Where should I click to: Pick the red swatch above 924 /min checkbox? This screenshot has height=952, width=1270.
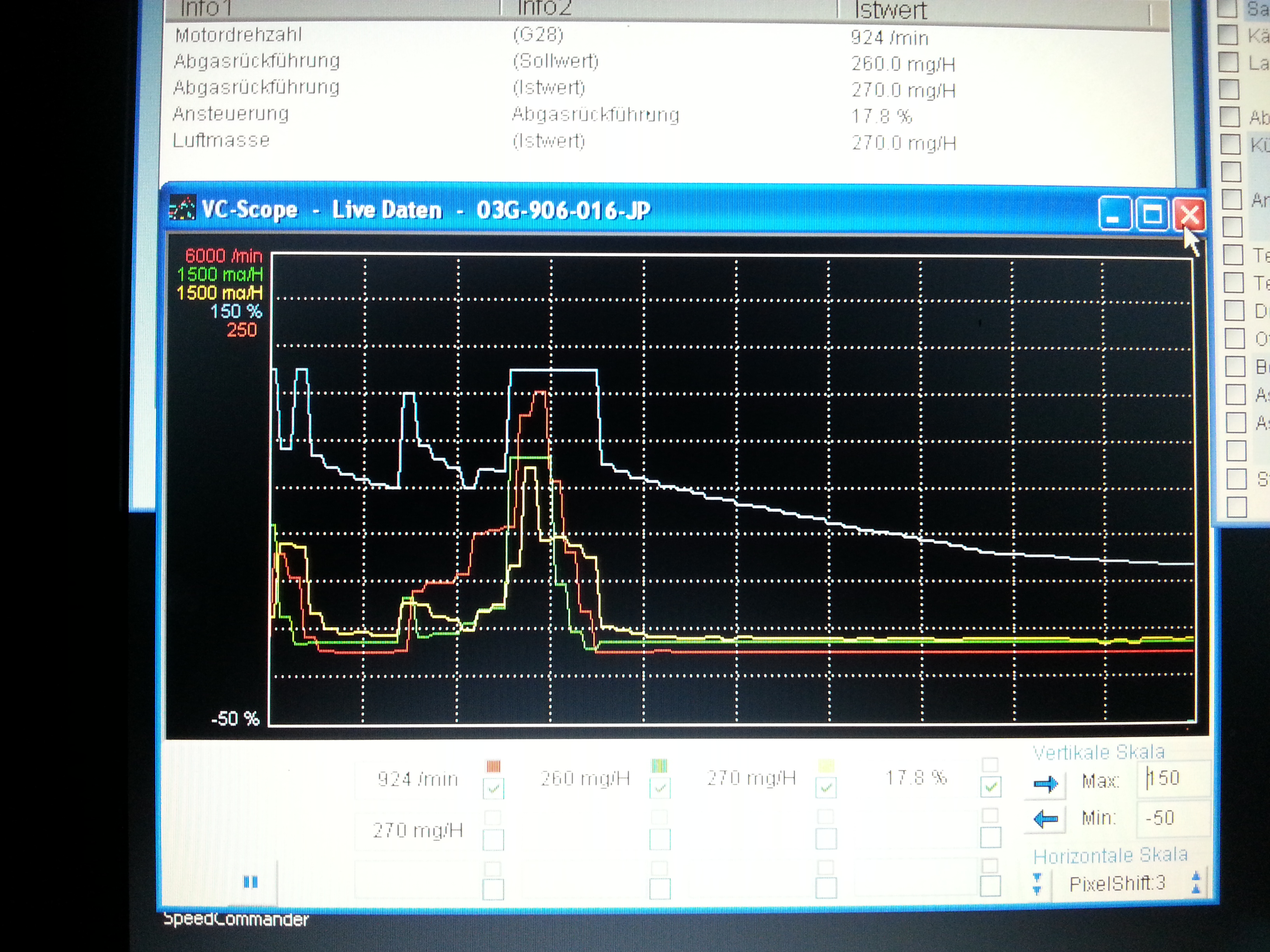tap(493, 766)
